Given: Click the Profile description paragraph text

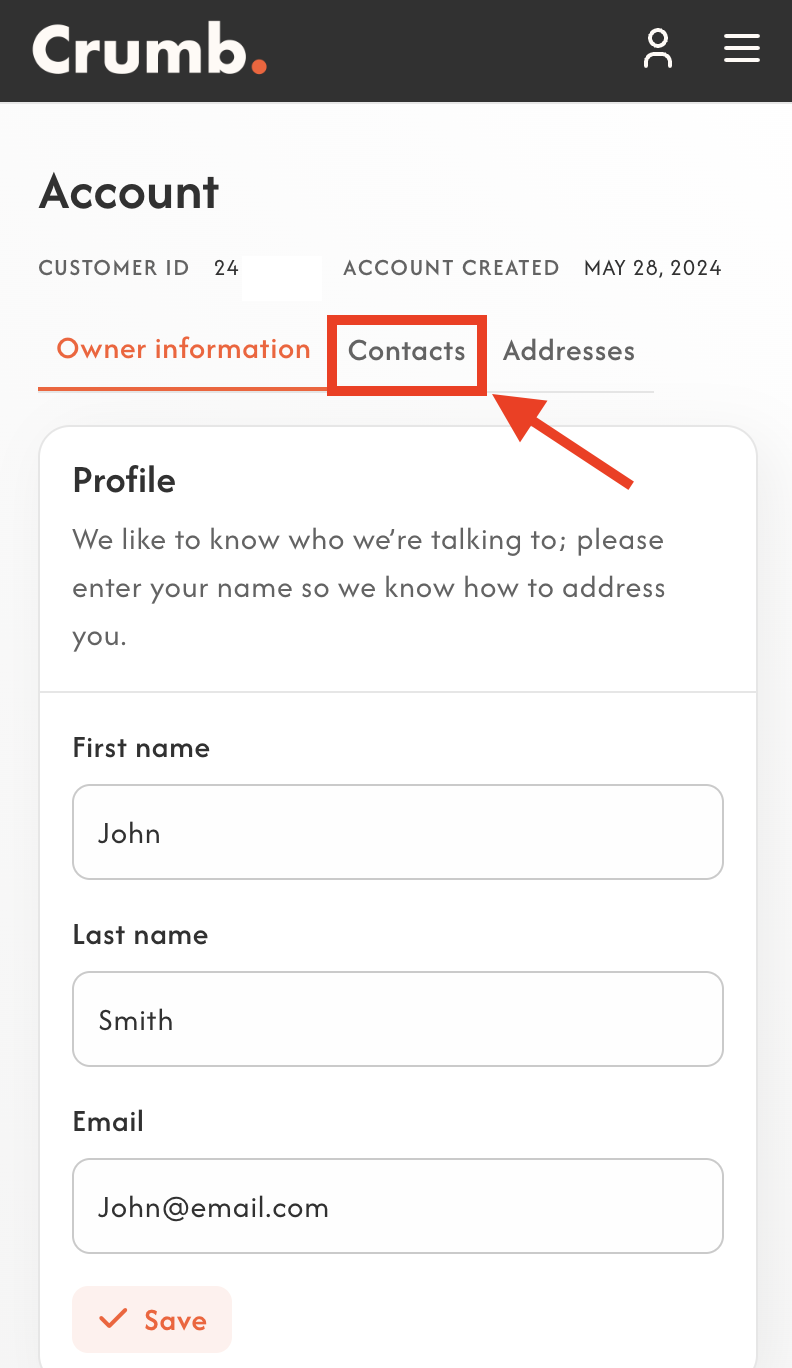Looking at the screenshot, I should [368, 587].
